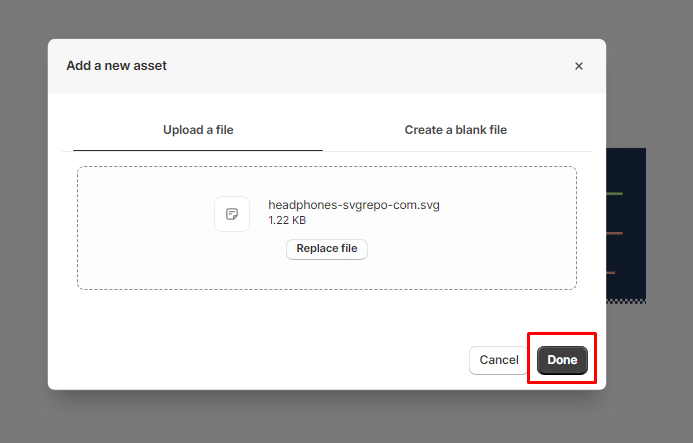
Task: Click Cancel to discard the upload
Action: pyautogui.click(x=498, y=360)
